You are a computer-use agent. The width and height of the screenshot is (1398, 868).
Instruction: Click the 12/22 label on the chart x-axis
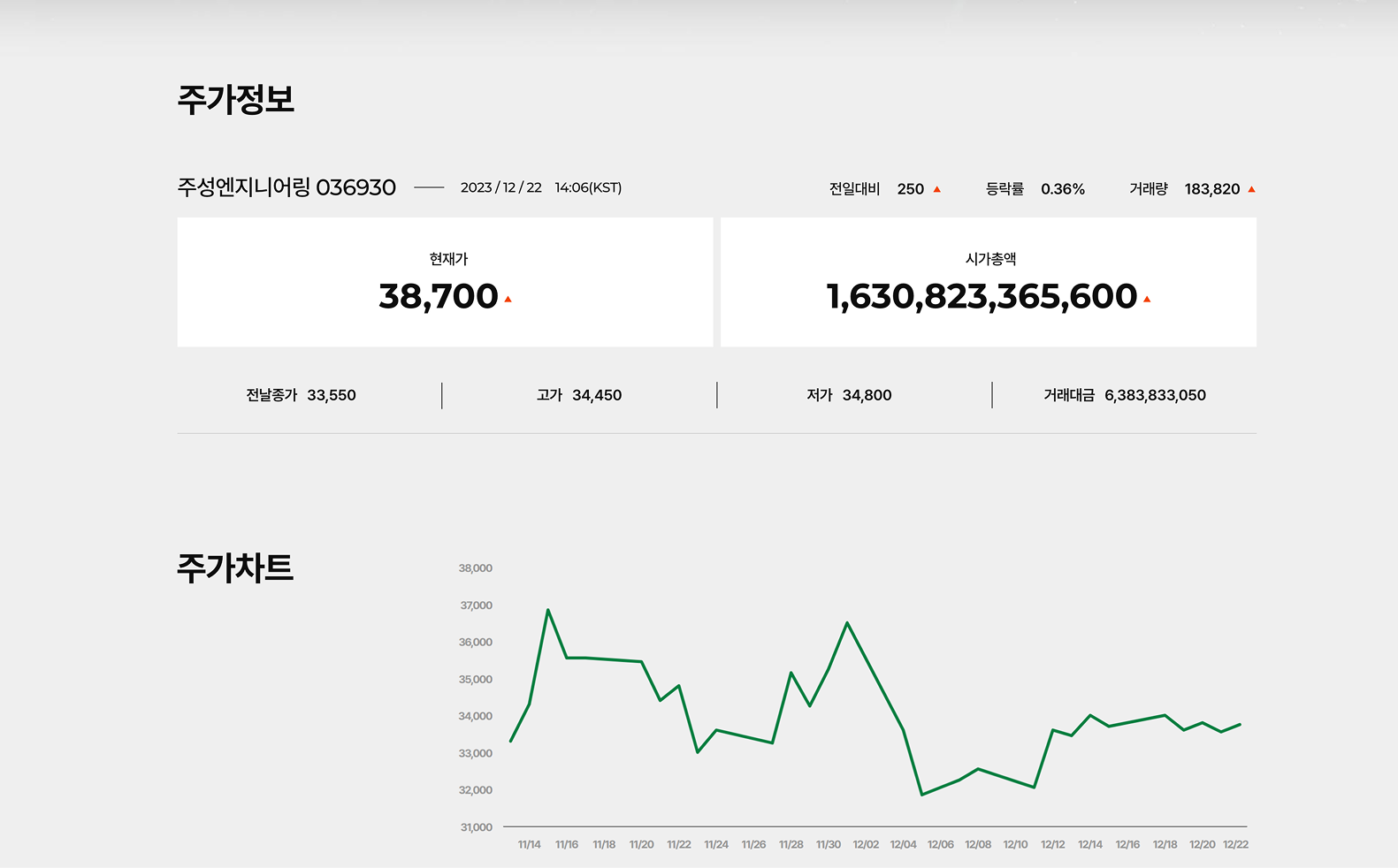tap(1235, 845)
